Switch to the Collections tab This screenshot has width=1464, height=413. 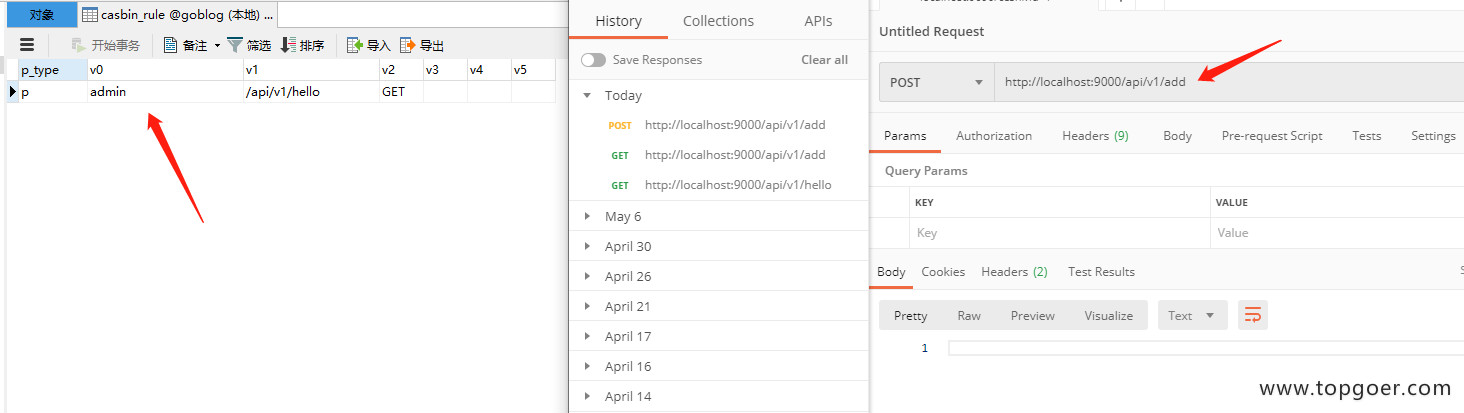(x=718, y=21)
